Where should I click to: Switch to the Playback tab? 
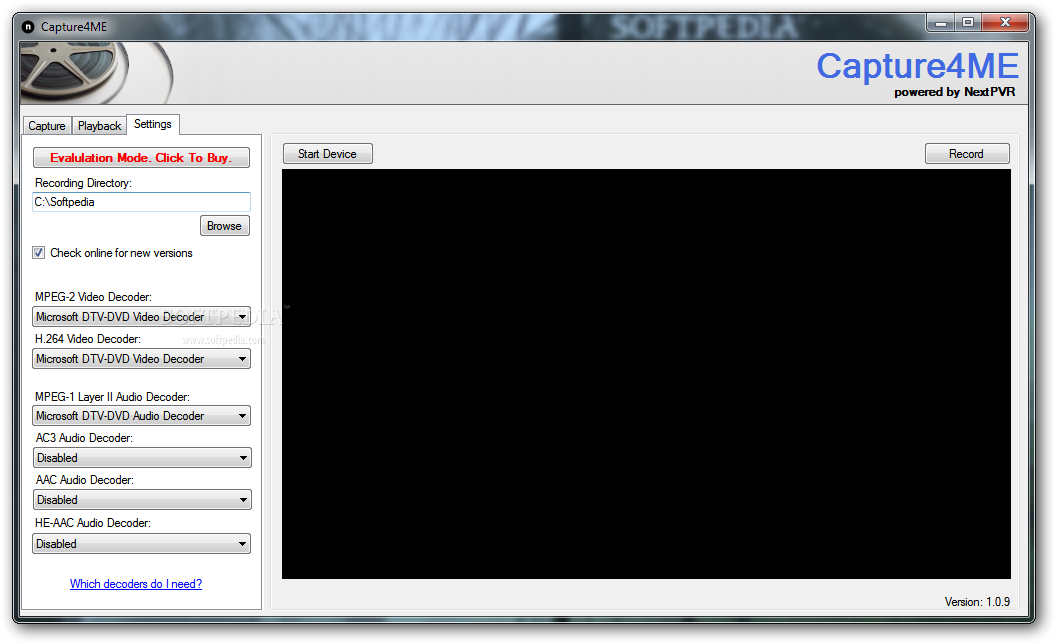(x=100, y=126)
